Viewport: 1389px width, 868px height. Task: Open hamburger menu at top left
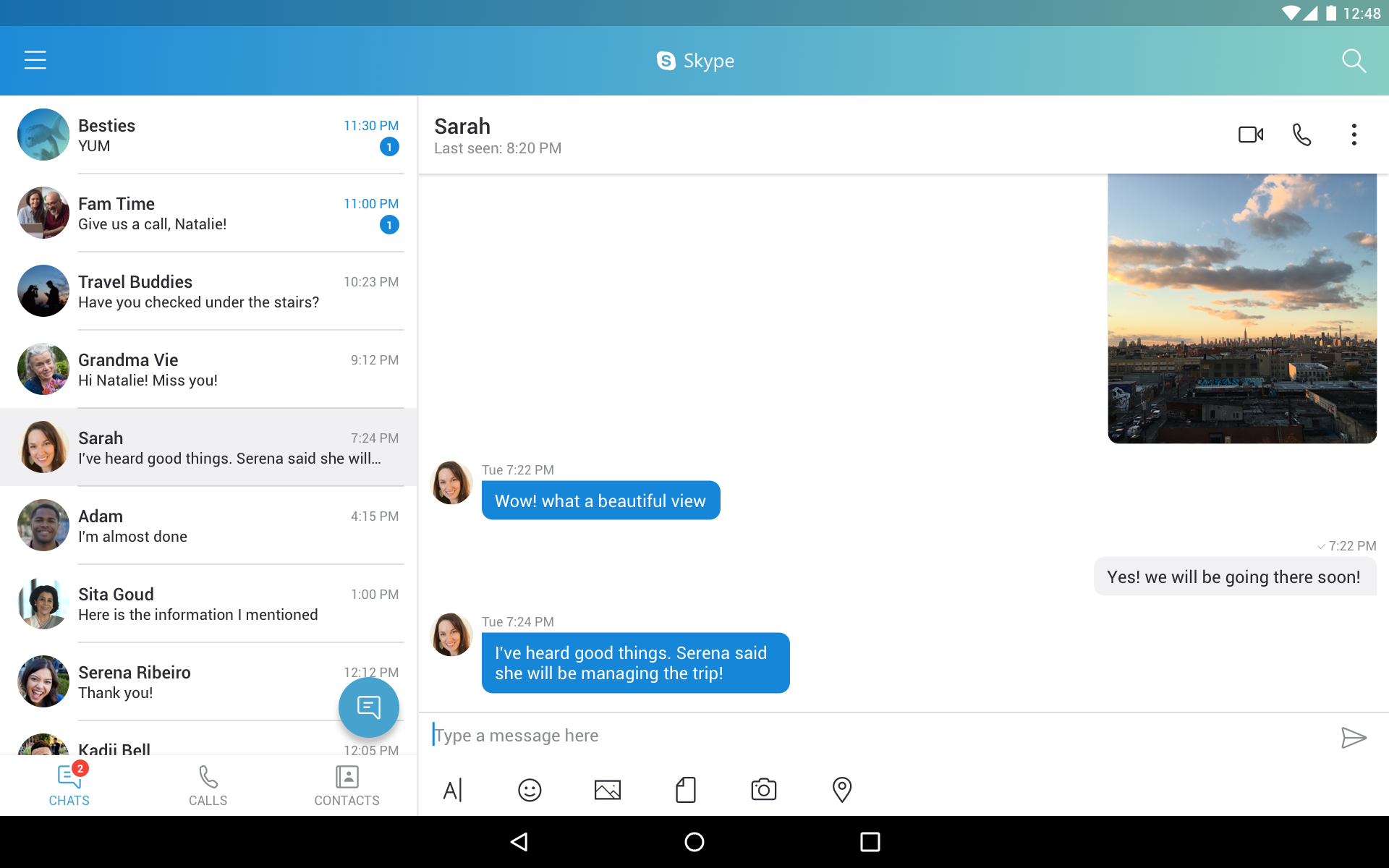(x=34, y=60)
